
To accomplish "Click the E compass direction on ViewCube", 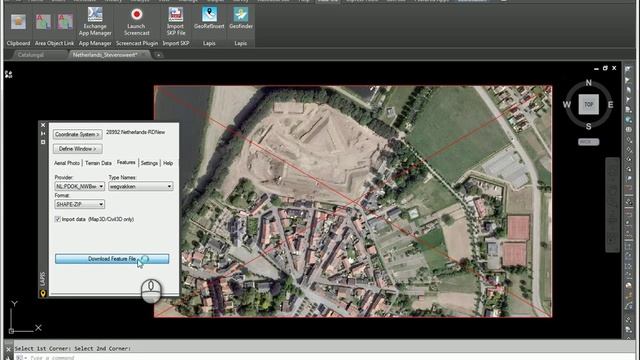I will tap(610, 105).
